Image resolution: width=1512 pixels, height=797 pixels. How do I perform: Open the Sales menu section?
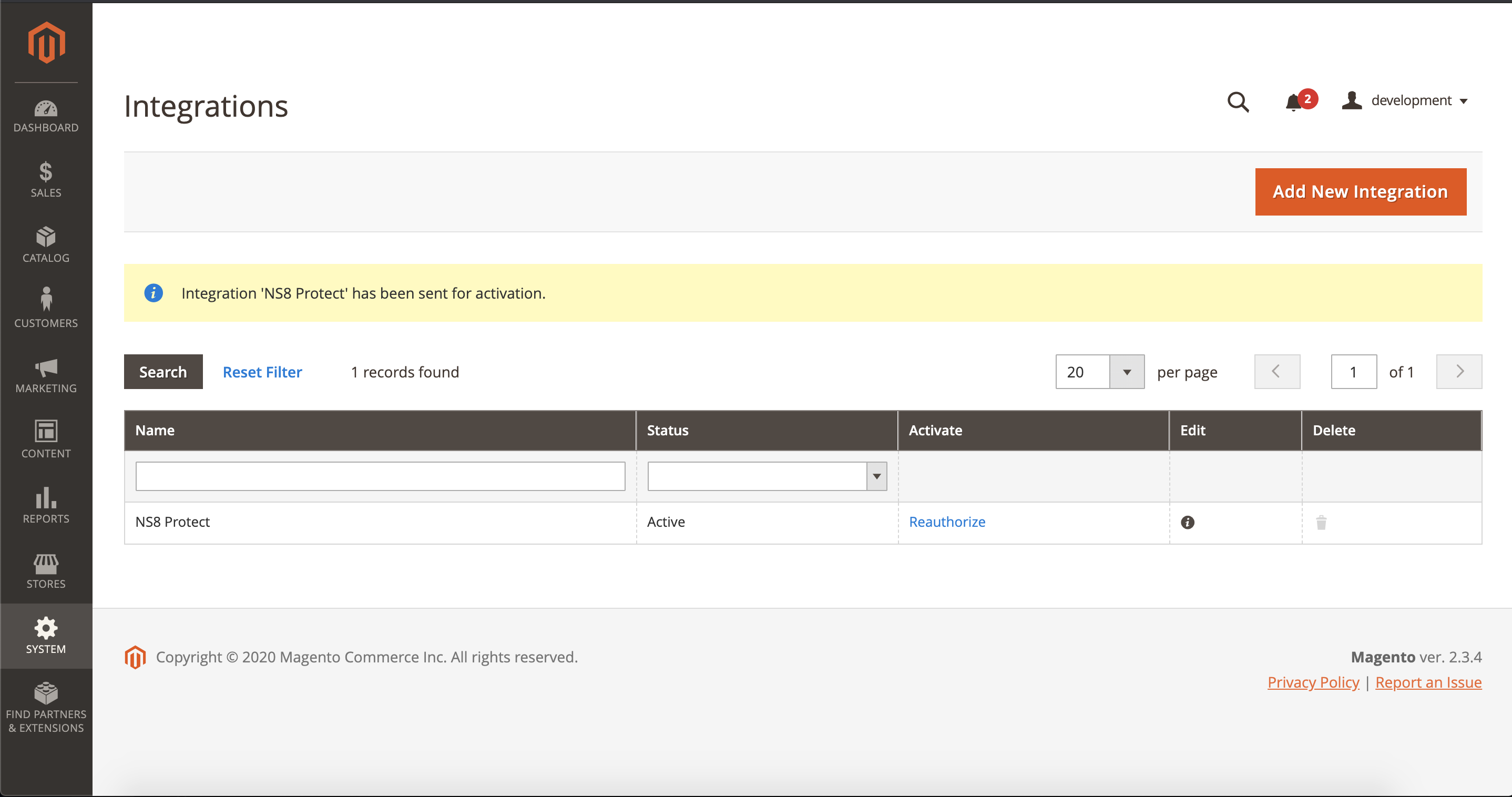pos(46,180)
